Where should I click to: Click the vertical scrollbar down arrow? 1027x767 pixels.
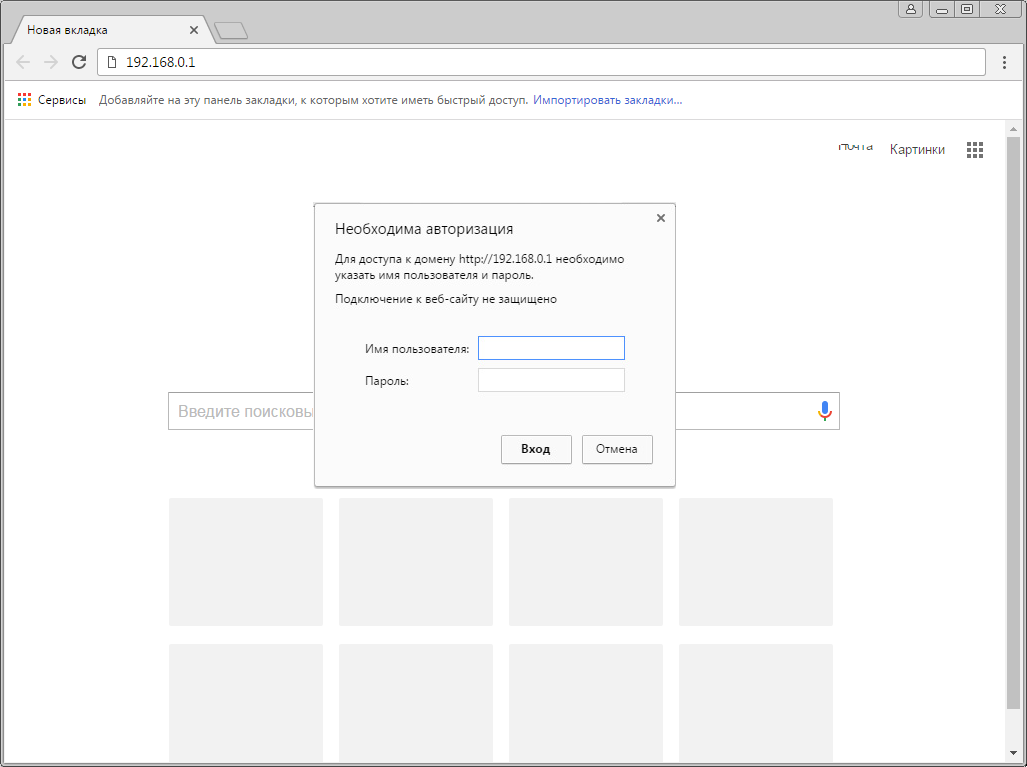tap(1013, 751)
